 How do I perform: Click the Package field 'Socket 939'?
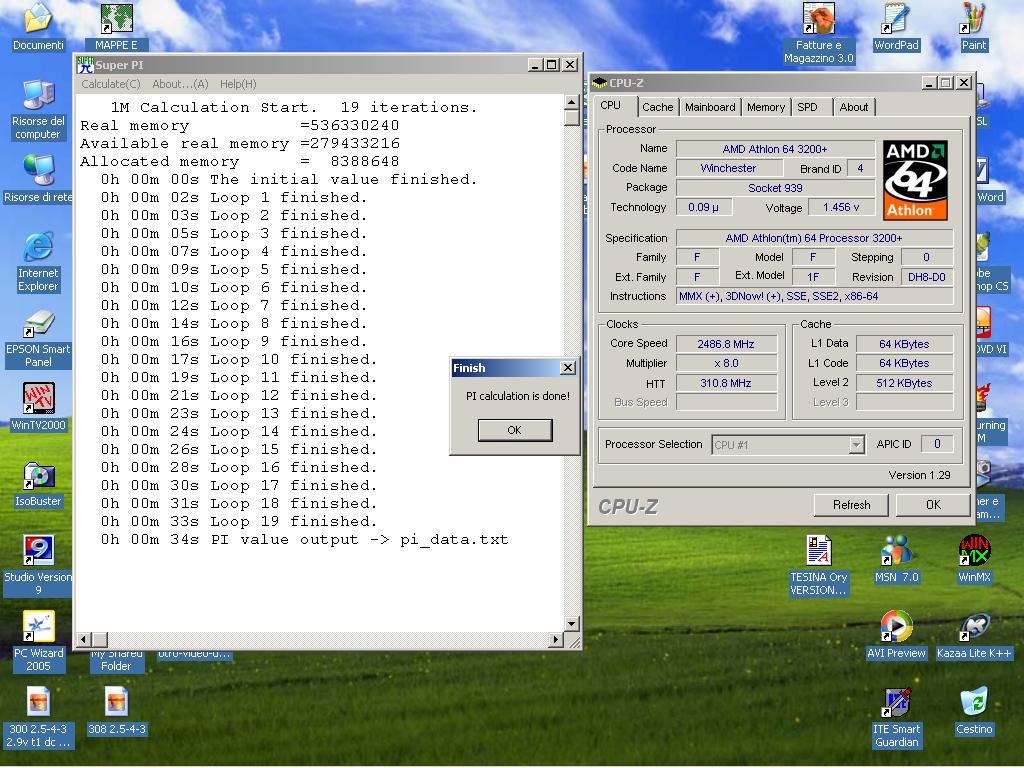(775, 188)
